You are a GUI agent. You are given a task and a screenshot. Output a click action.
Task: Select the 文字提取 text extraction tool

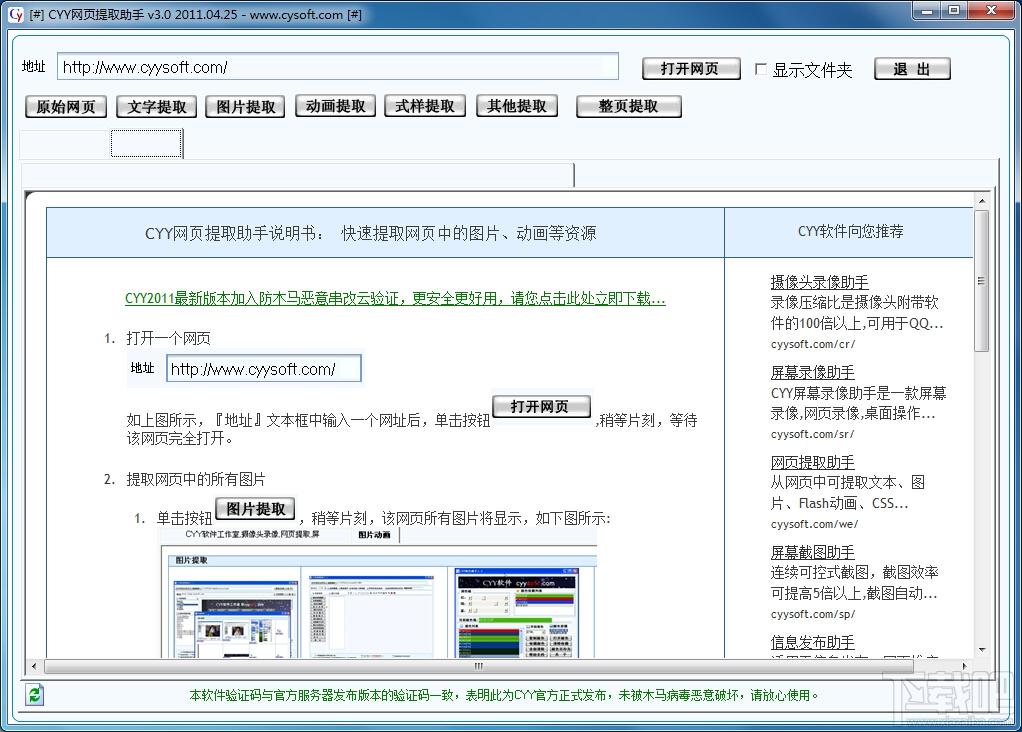155,106
